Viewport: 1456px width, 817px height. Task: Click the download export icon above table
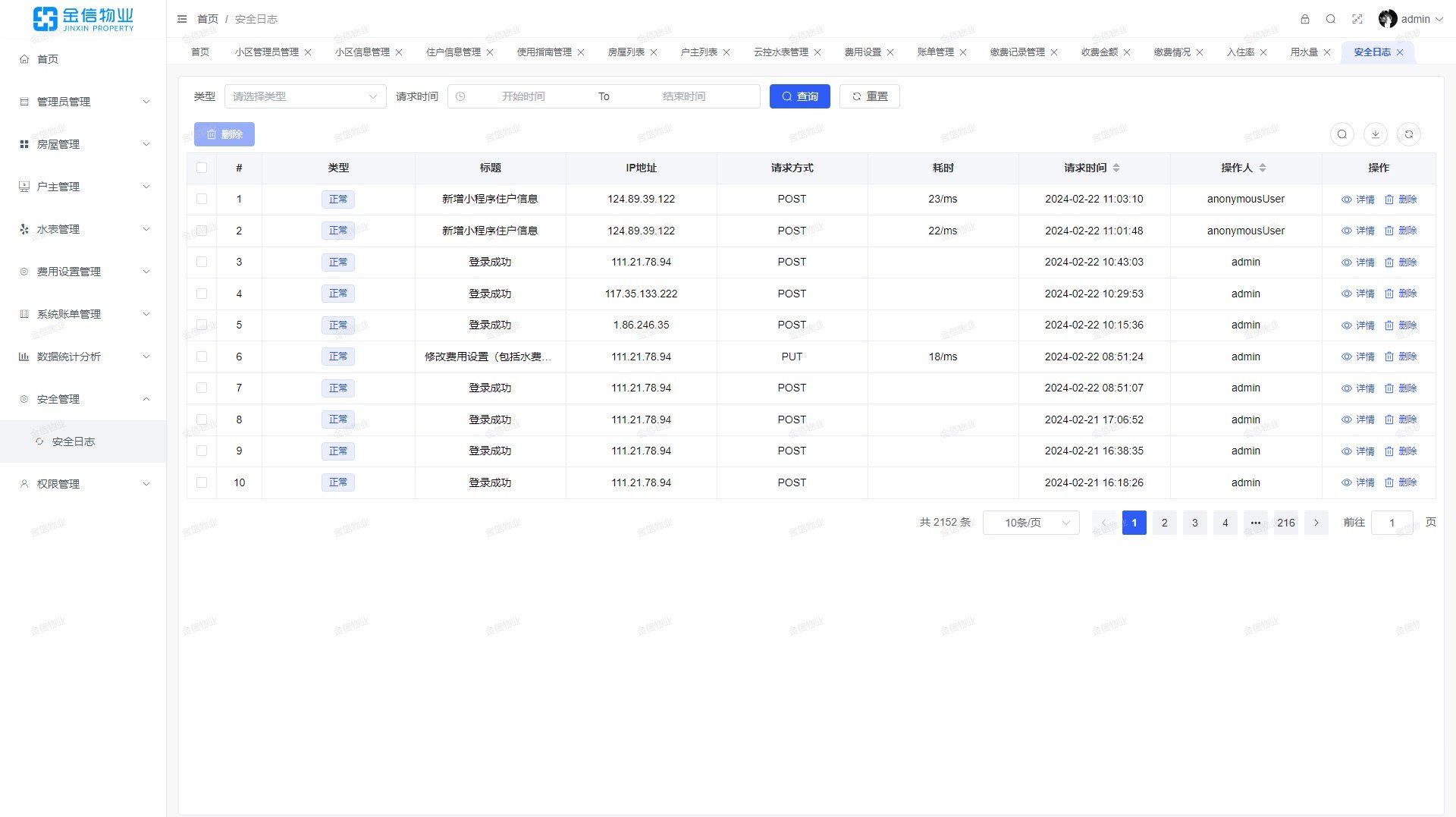[x=1375, y=134]
